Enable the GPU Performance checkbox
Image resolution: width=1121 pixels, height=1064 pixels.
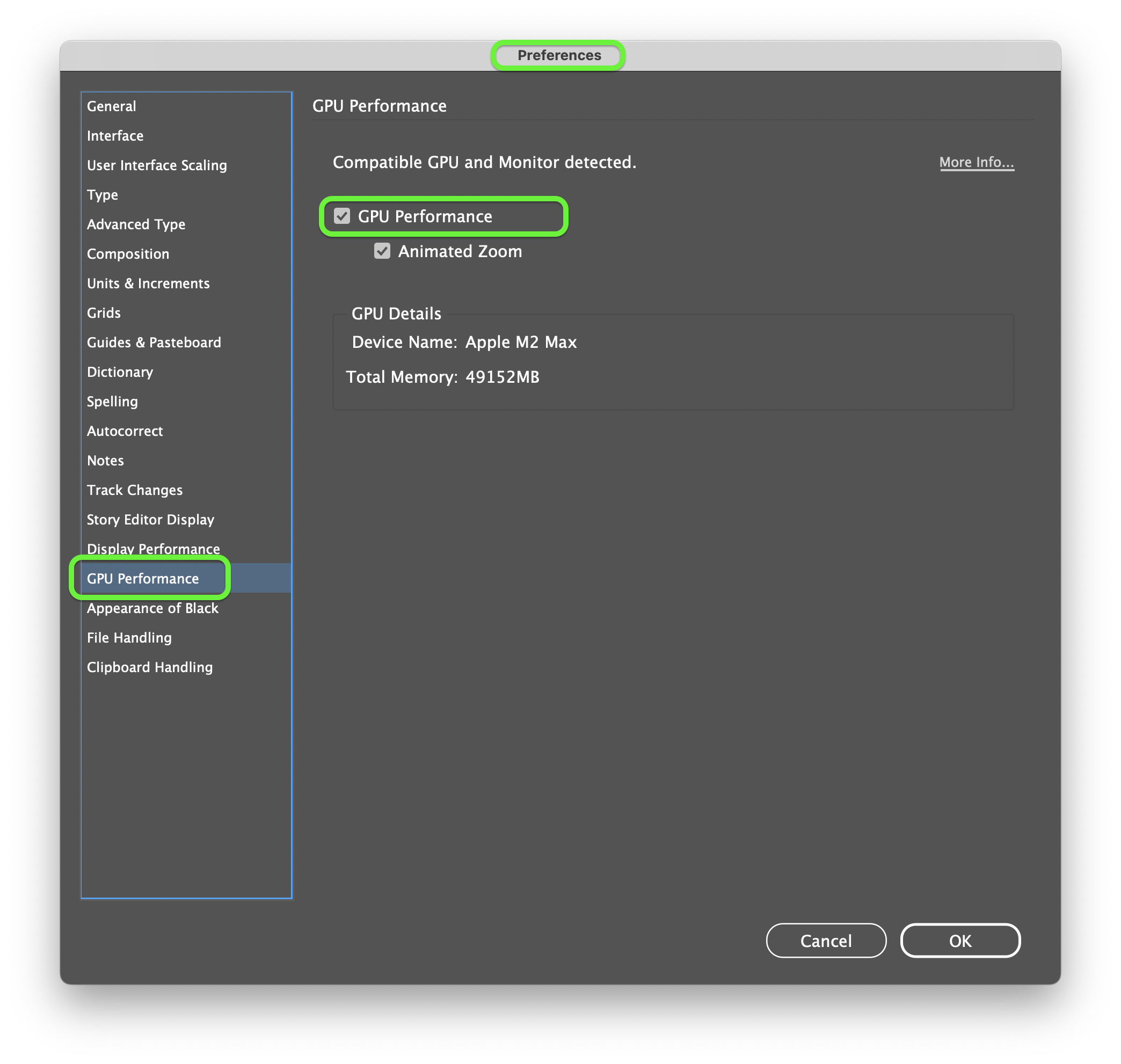341,216
